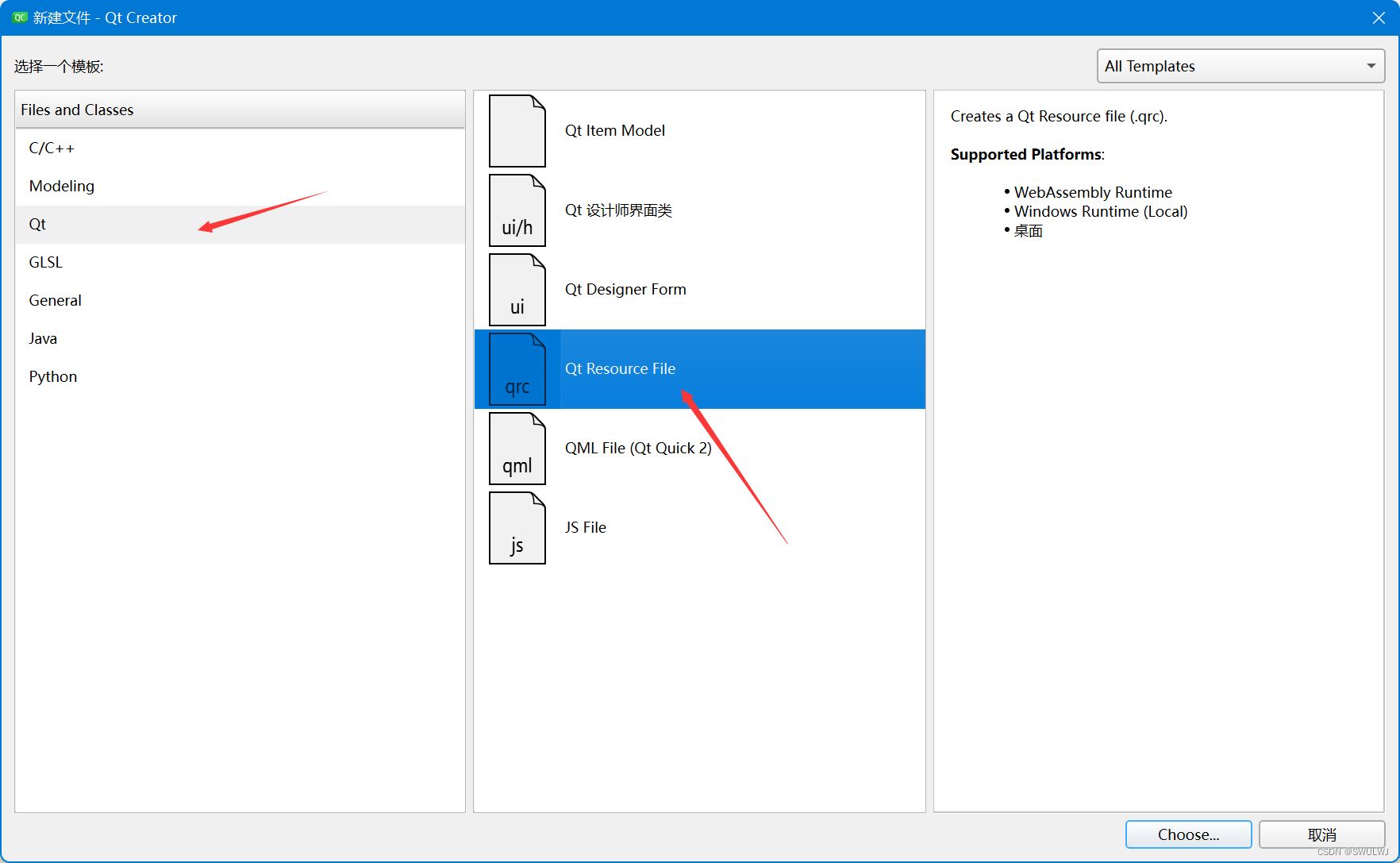Choose the QML File (Qt Quick 2) label

(638, 449)
